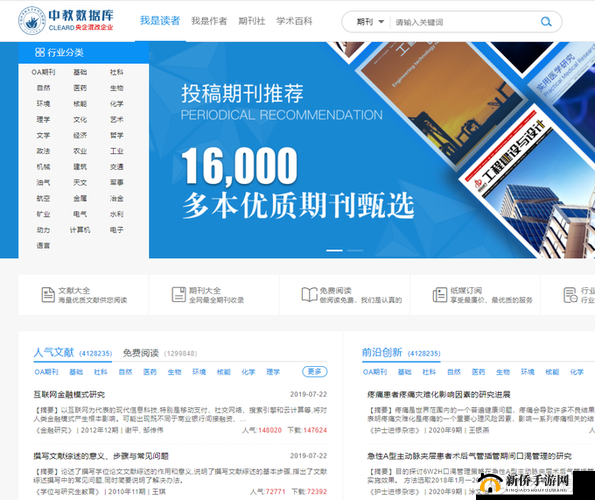
Task: Click 《学位与研究生教育》 journal source text
Action: [x=68, y=492]
